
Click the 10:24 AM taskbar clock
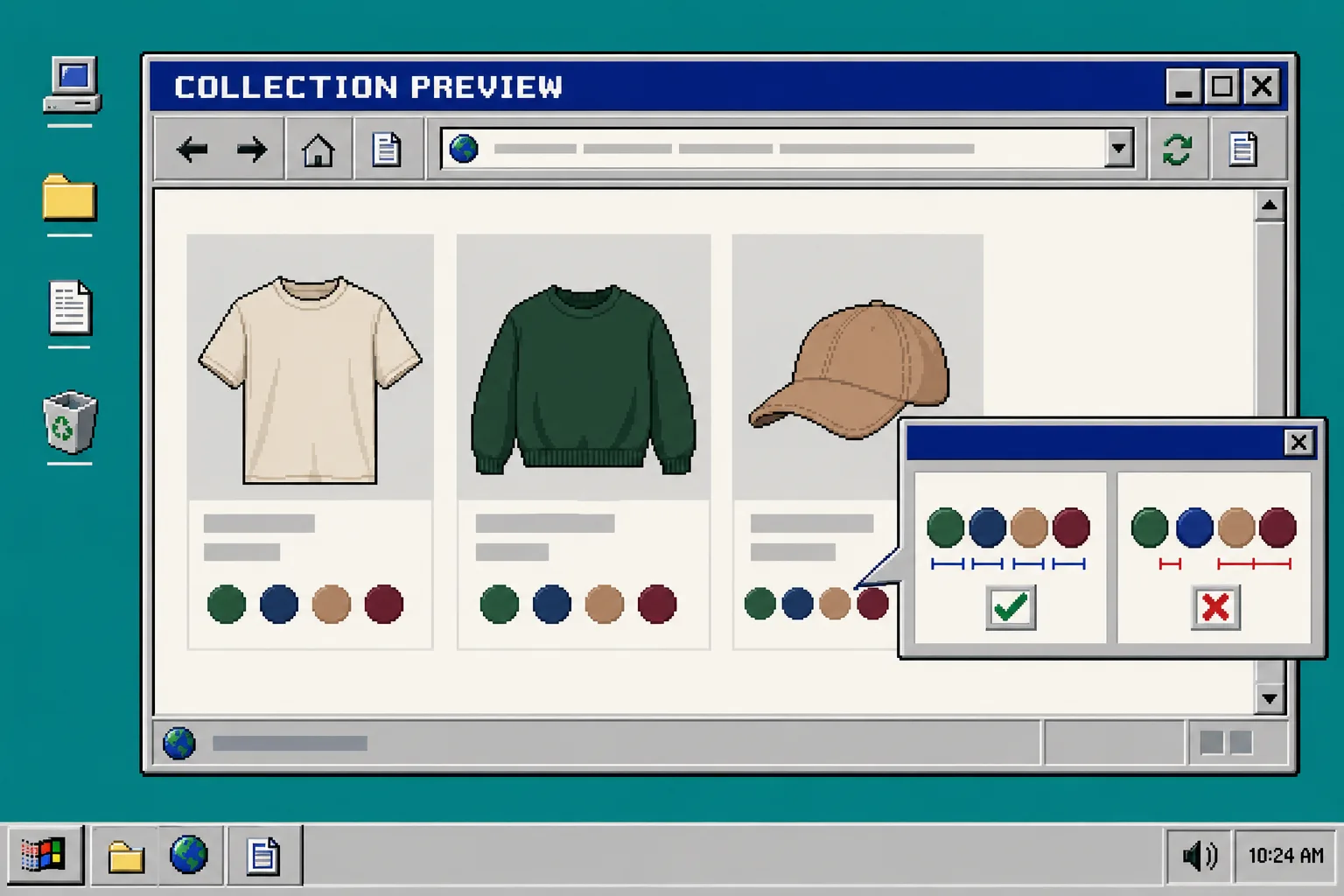[1285, 855]
